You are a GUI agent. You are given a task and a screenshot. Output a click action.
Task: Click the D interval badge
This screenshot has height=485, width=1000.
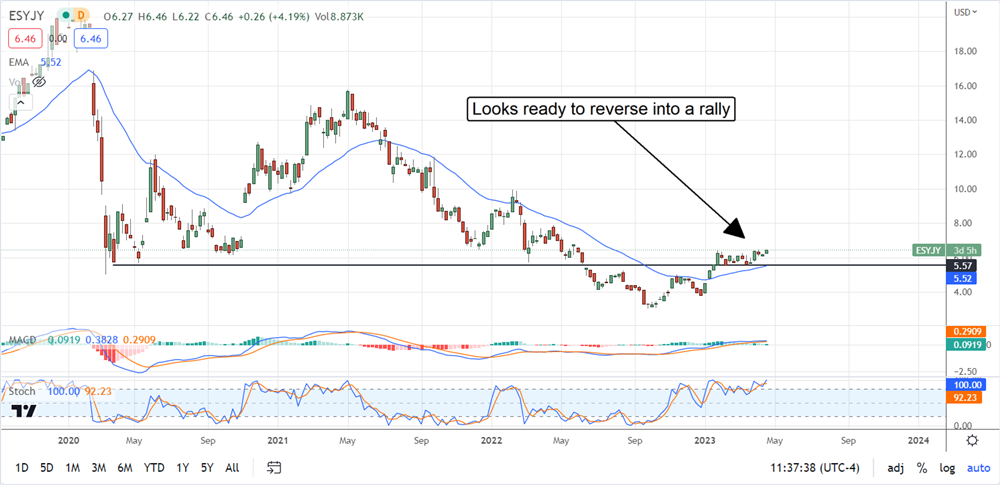81,16
